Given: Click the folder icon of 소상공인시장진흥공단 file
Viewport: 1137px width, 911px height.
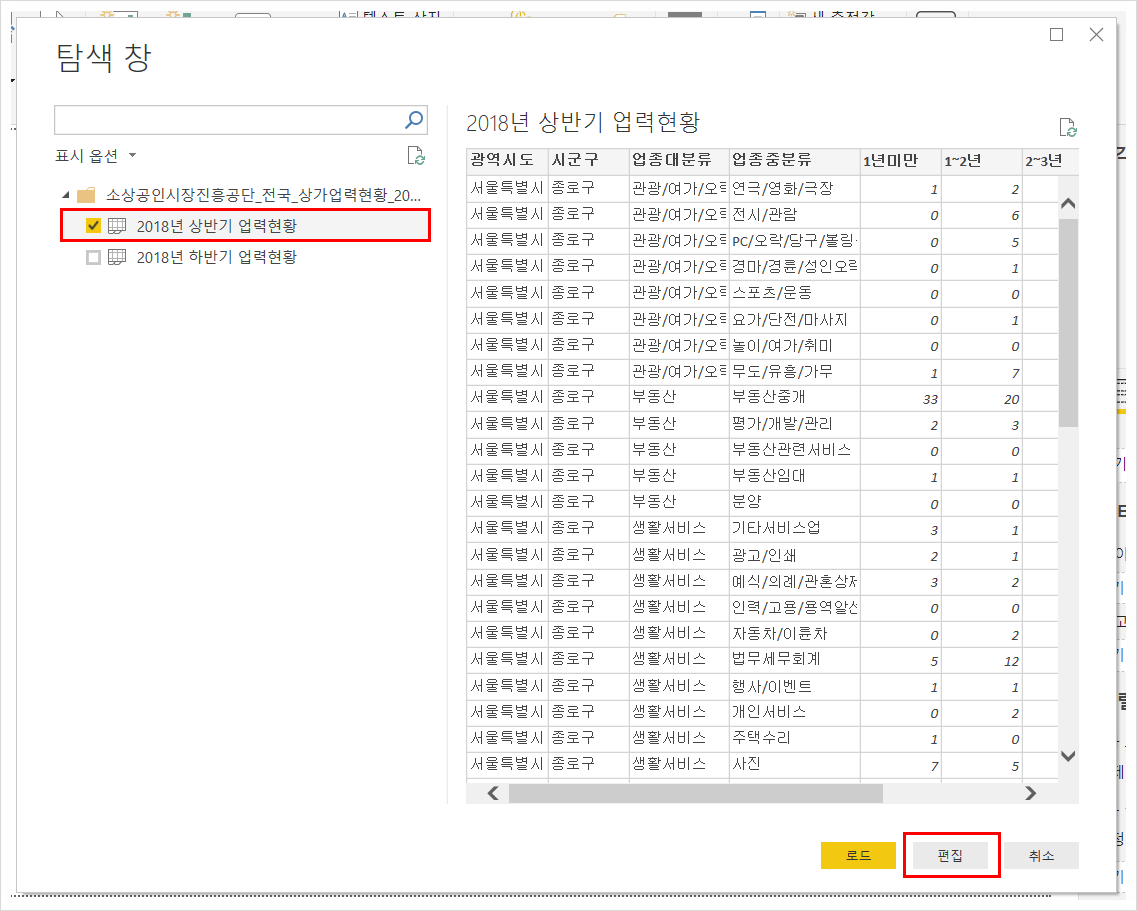Looking at the screenshot, I should pyautogui.click(x=86, y=195).
